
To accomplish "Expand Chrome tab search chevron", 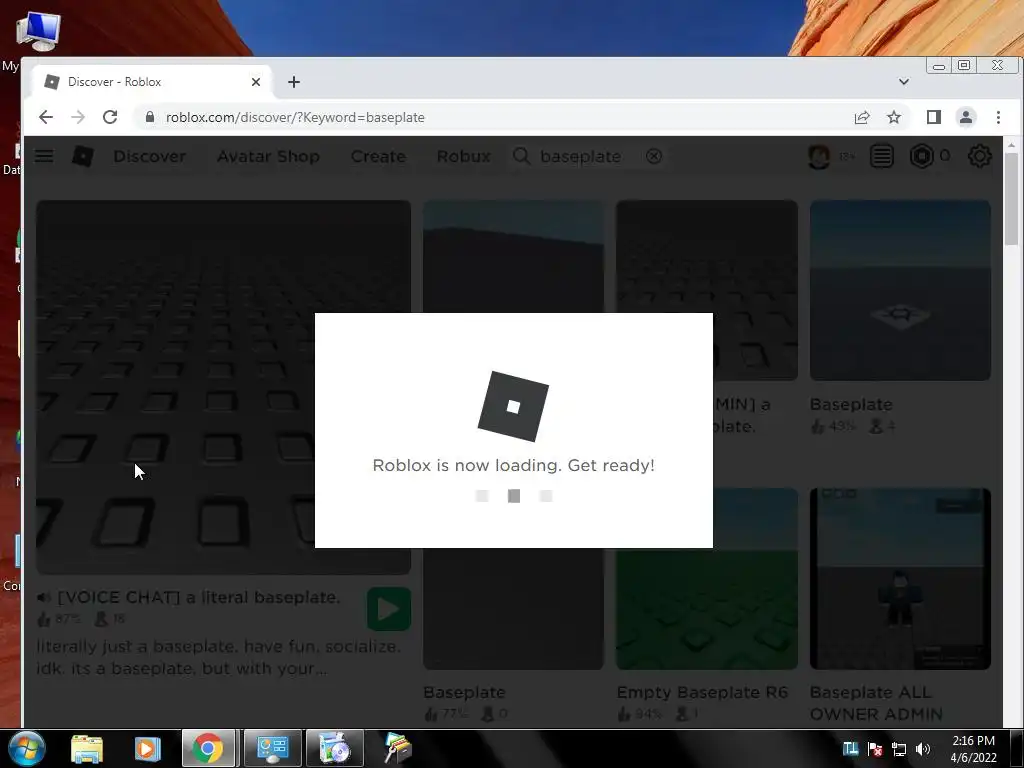I will tap(904, 82).
